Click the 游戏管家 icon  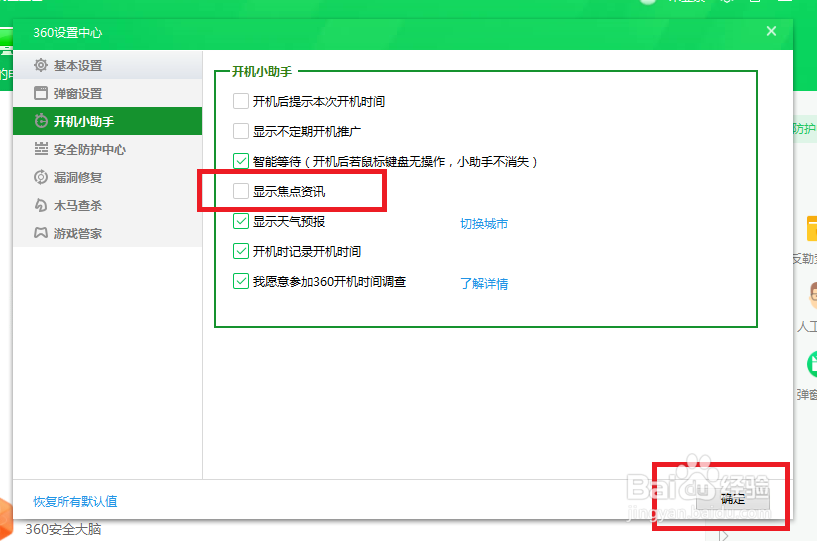click(x=41, y=233)
